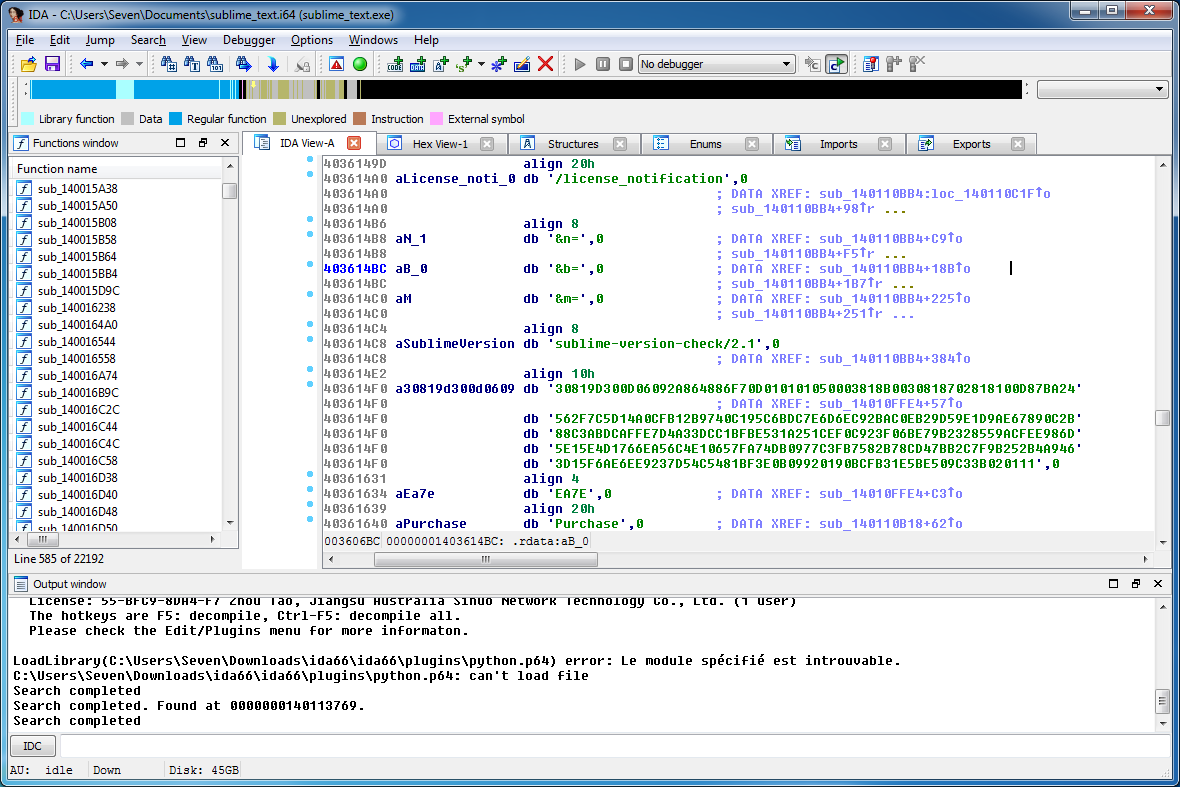1180x787 pixels.
Task: Convert to code using the CODE plus icon
Action: click(x=395, y=64)
